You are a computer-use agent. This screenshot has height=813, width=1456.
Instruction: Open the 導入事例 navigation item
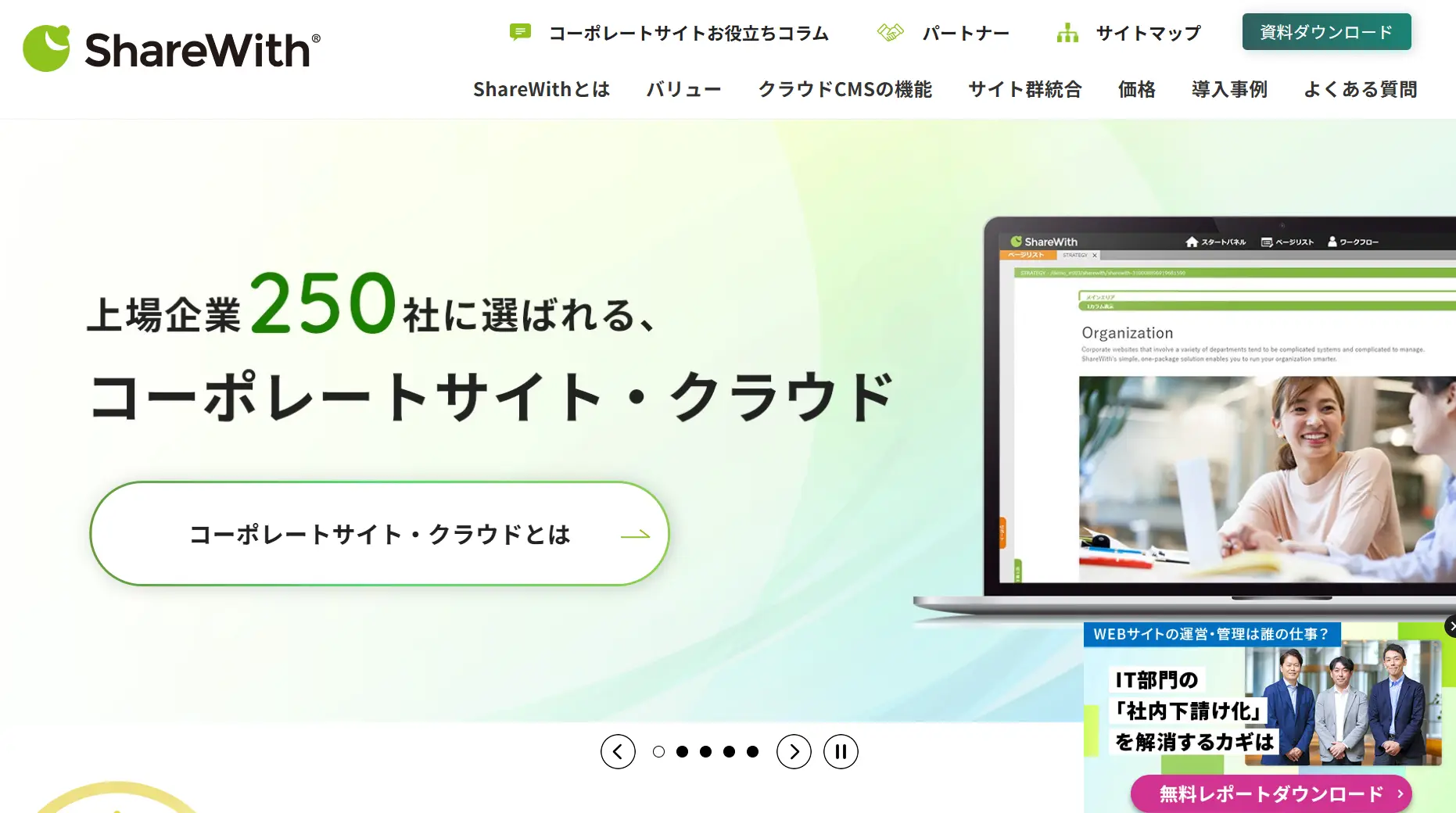tap(1229, 89)
